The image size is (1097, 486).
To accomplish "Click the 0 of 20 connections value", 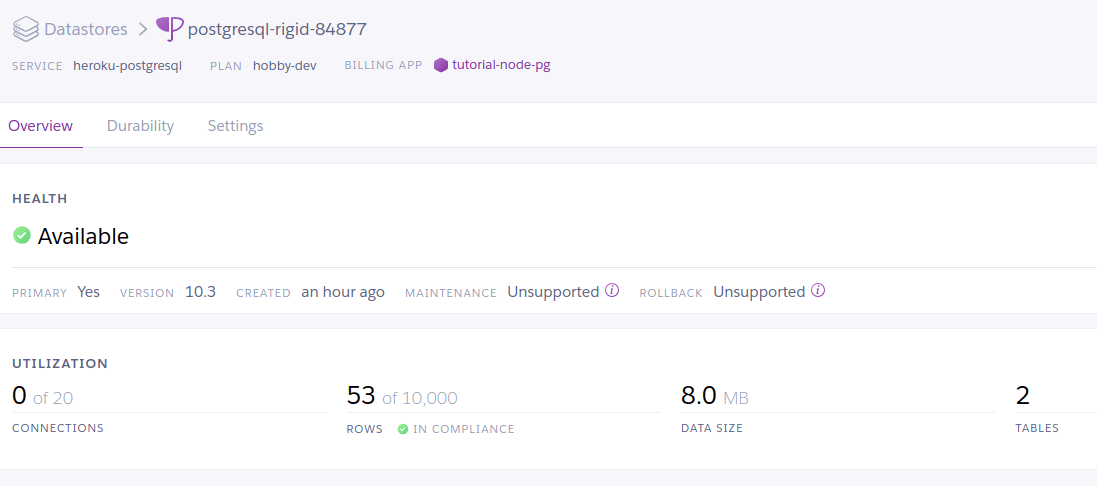I will click(x=43, y=396).
